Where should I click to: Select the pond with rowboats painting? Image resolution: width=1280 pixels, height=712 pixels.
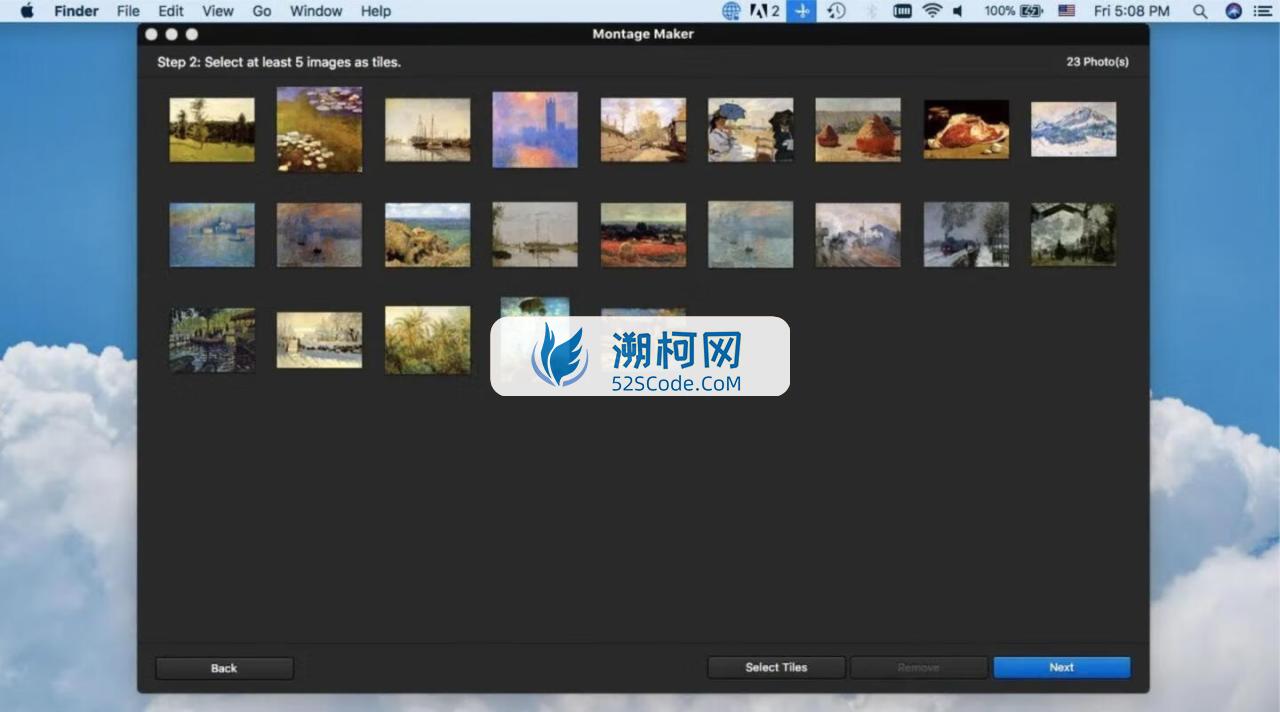(x=212, y=340)
